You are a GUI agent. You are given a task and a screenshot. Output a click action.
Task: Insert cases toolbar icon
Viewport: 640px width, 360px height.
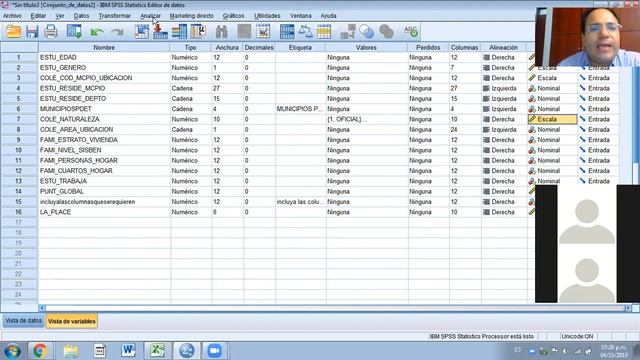point(244,31)
